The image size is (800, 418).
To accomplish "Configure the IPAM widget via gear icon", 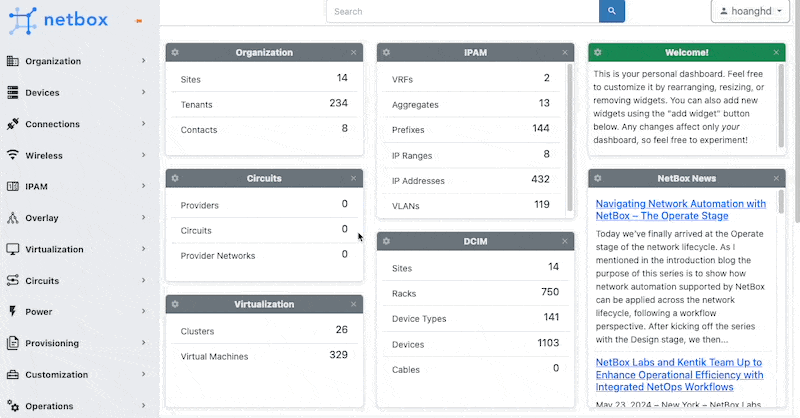I will pos(387,53).
